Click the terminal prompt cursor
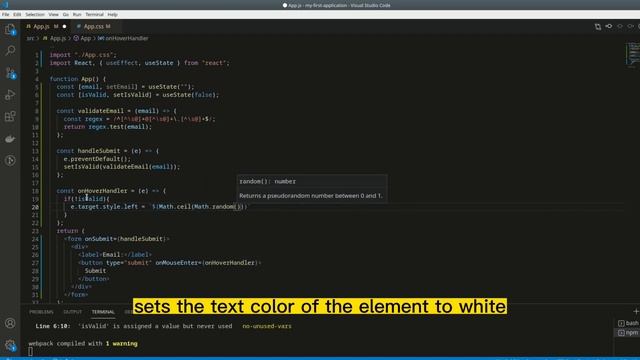 [31, 351]
